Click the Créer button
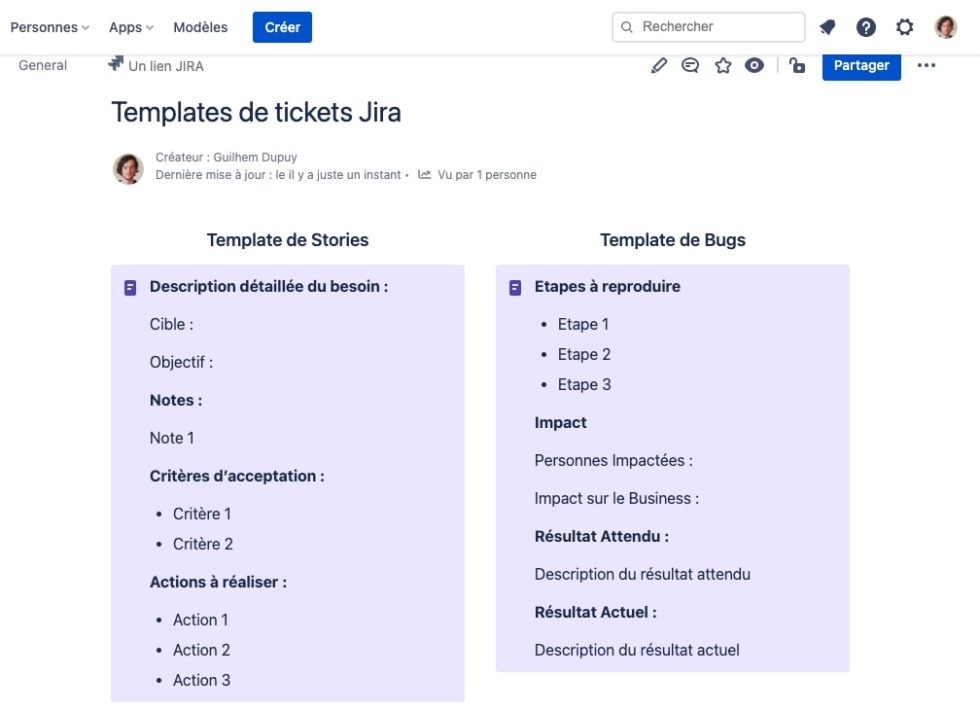Viewport: 980px width, 711px height. coord(281,27)
